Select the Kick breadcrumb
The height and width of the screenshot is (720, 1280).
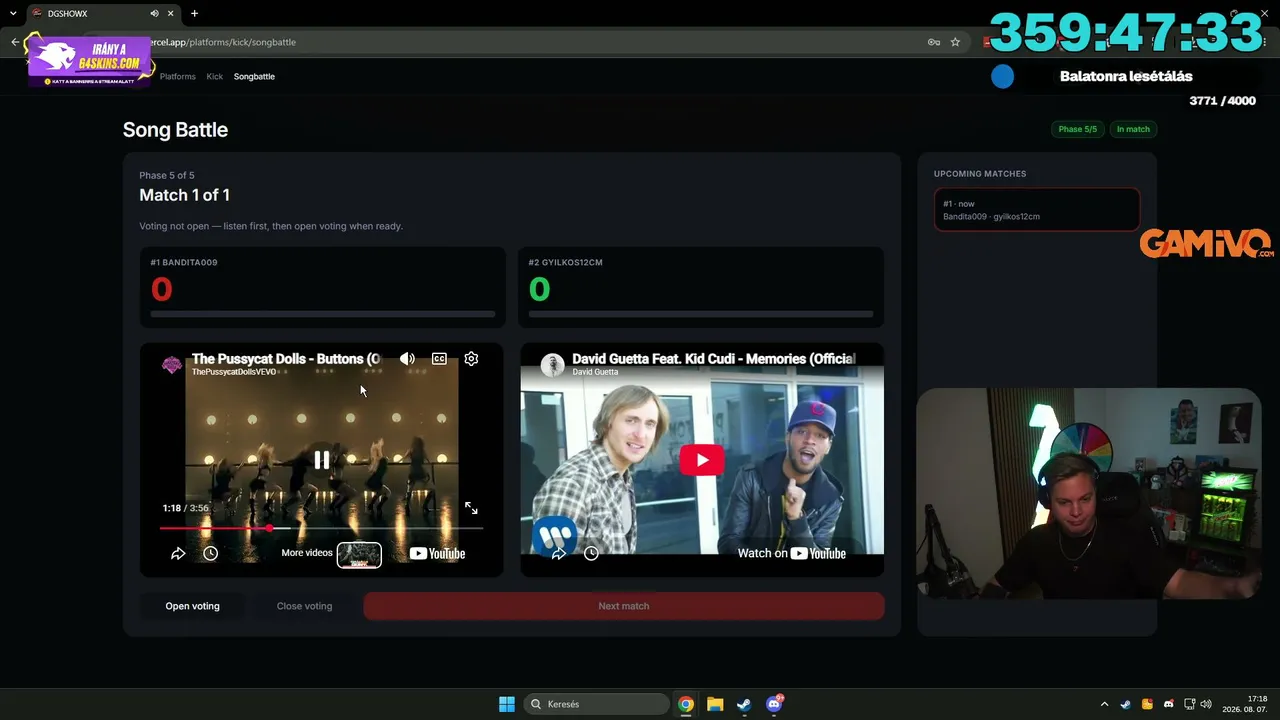215,76
